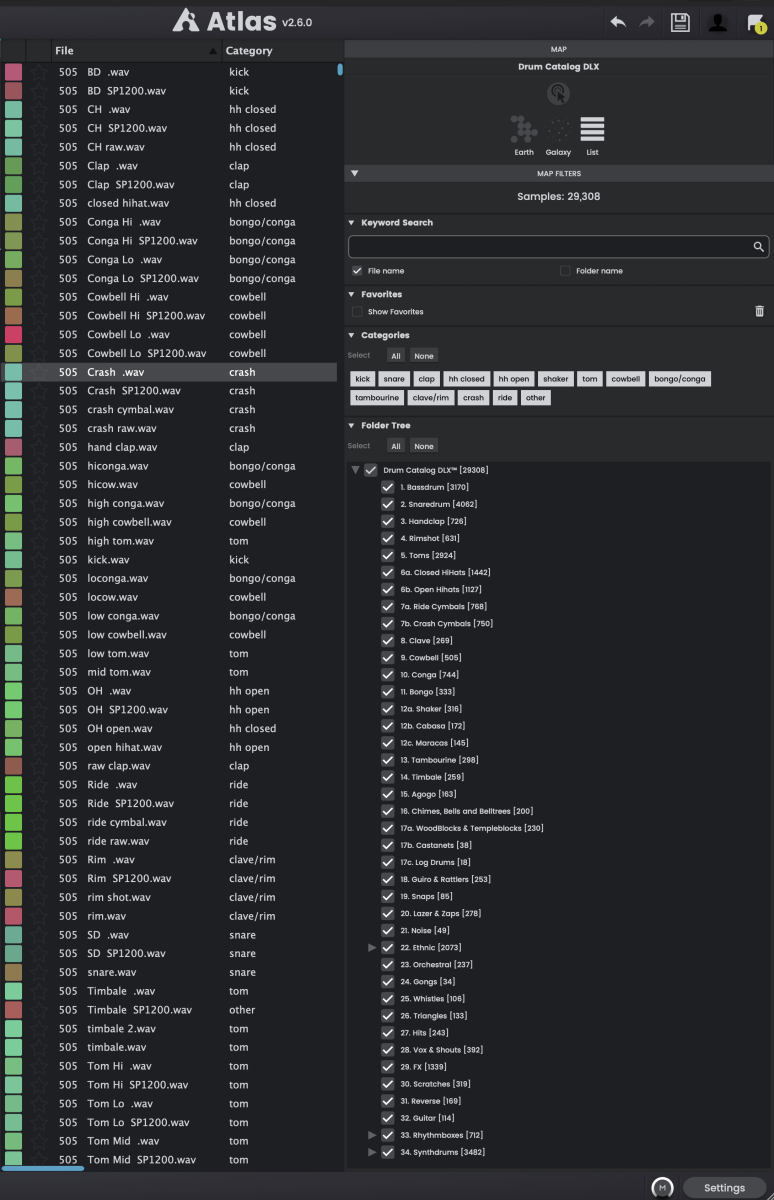
Task: Uncheck the Drum Catalog DLX root folder
Action: [x=371, y=470]
